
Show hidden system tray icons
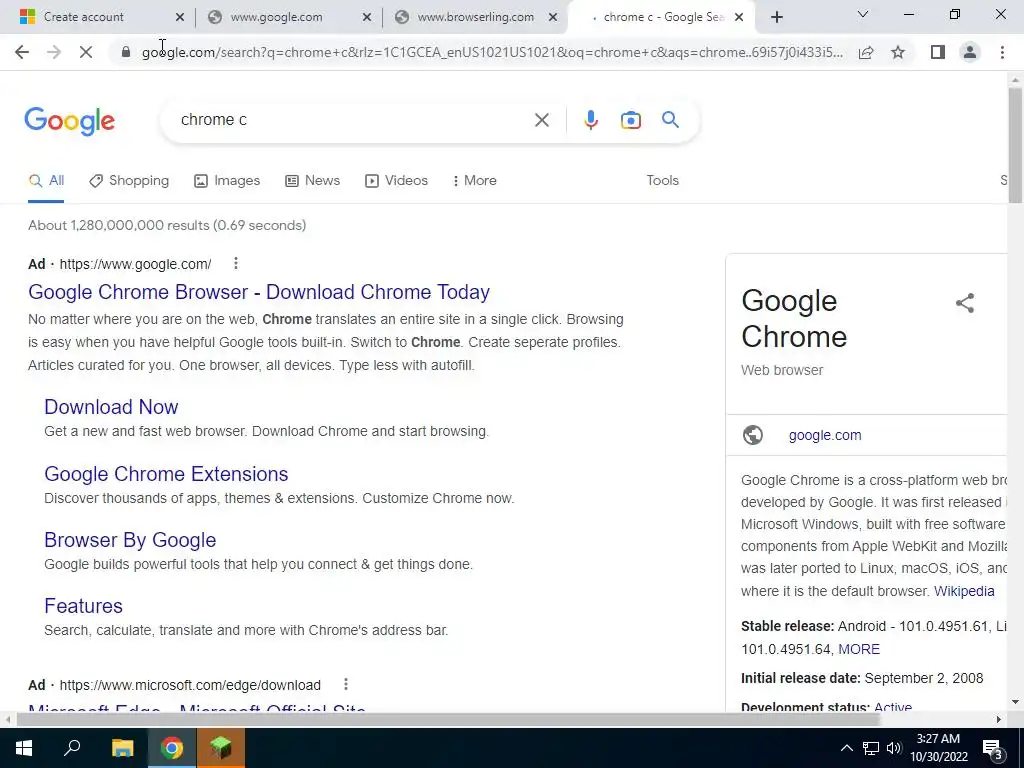click(x=846, y=748)
